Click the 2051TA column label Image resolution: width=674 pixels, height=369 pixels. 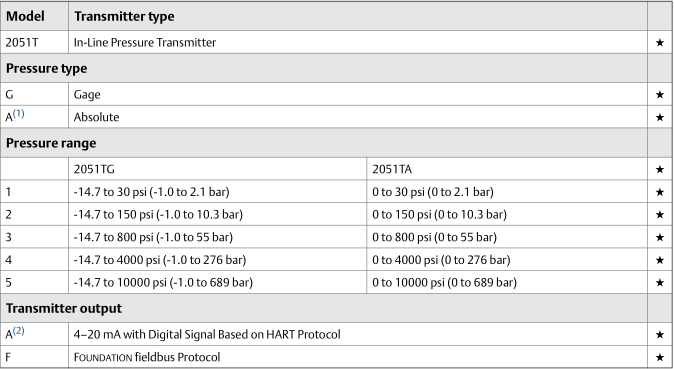(x=392, y=169)
